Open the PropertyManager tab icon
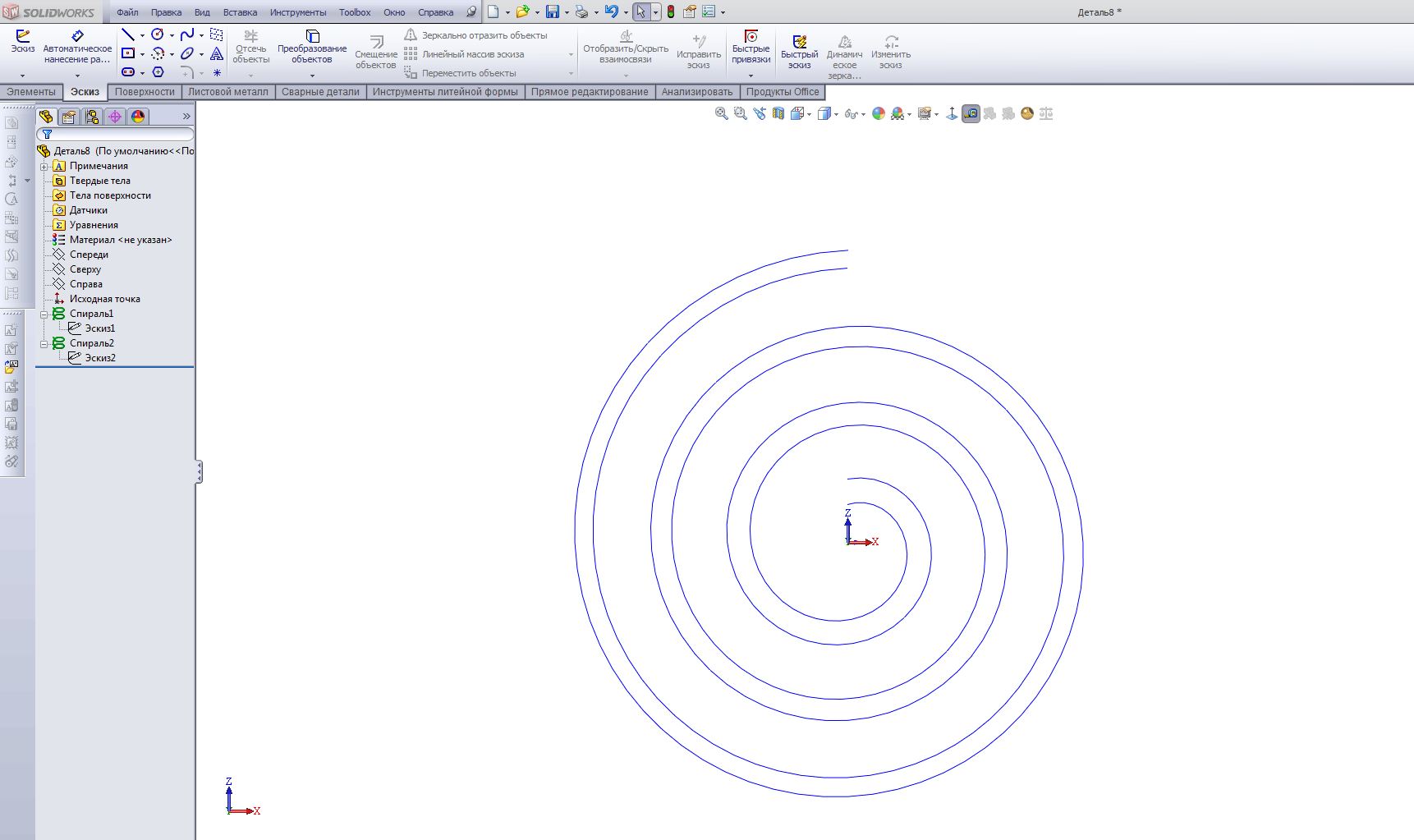The width and height of the screenshot is (1414, 840). tap(69, 117)
